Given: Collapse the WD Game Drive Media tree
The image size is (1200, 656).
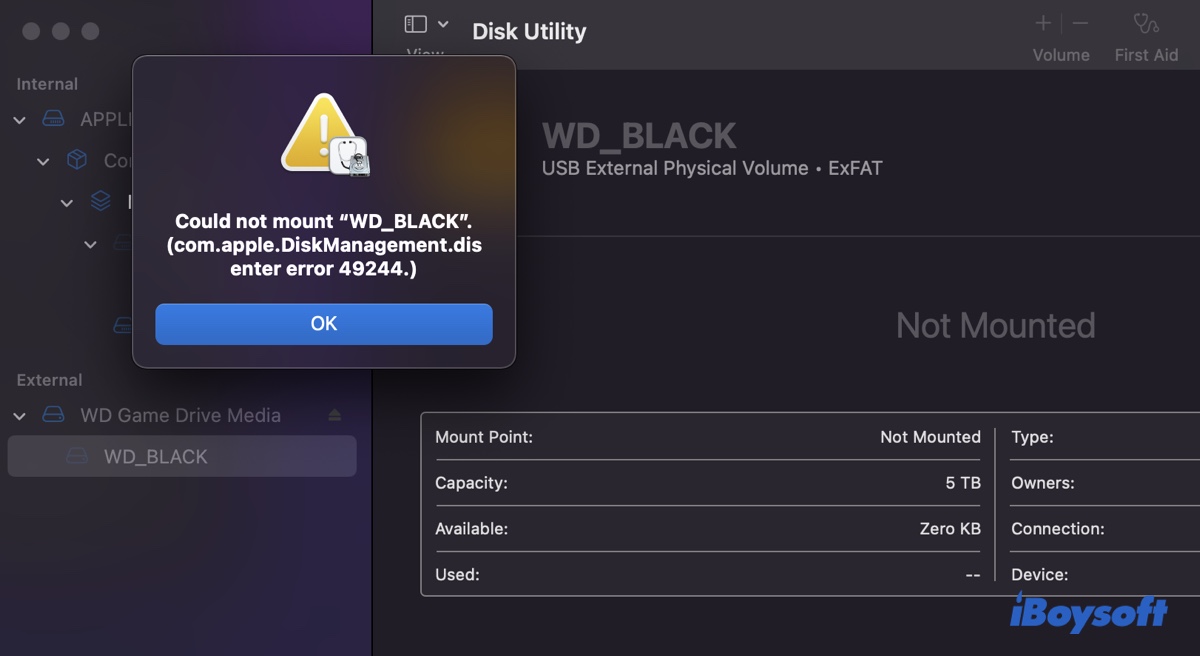Looking at the screenshot, I should click(x=19, y=415).
